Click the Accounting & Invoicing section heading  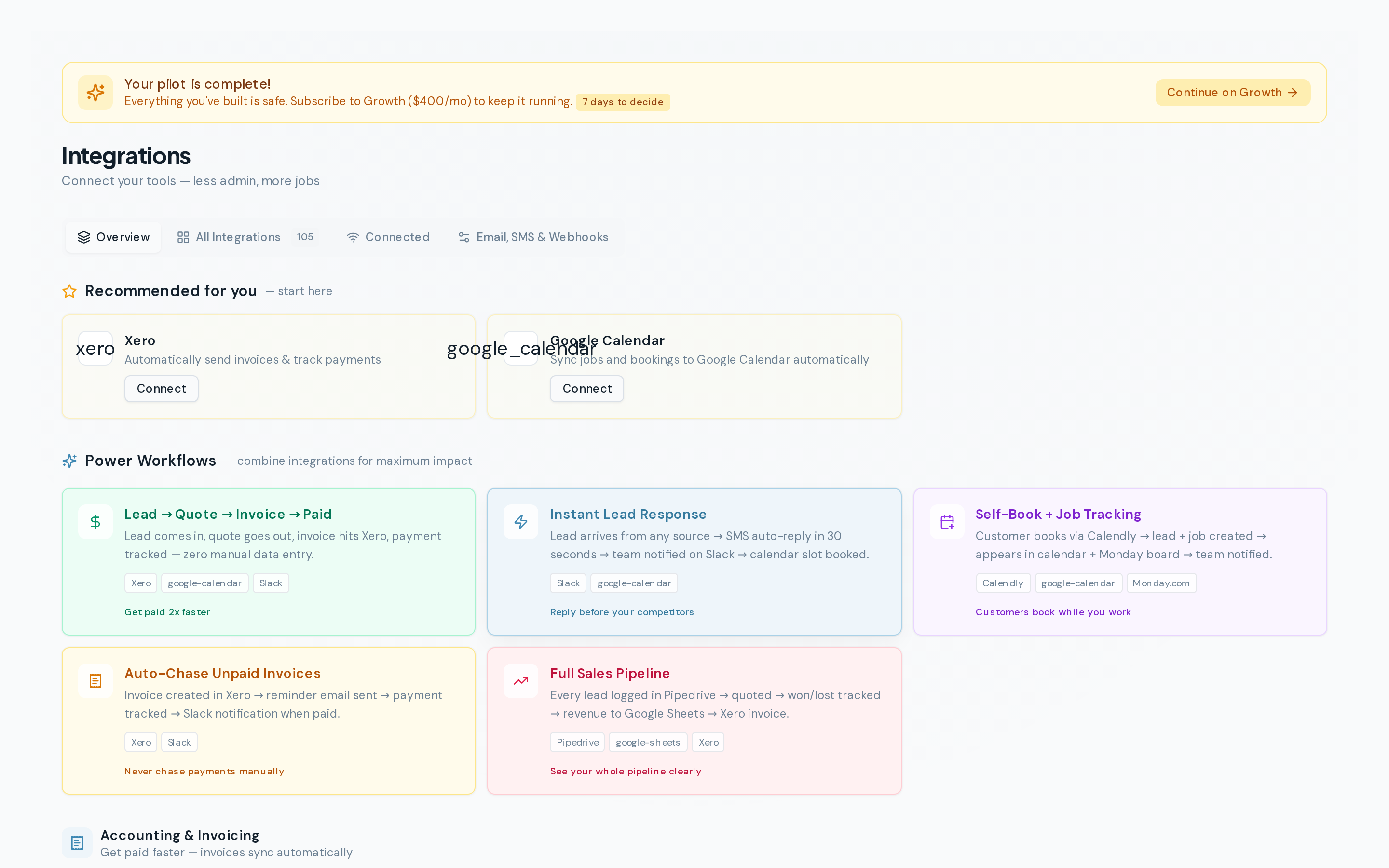pos(179,835)
